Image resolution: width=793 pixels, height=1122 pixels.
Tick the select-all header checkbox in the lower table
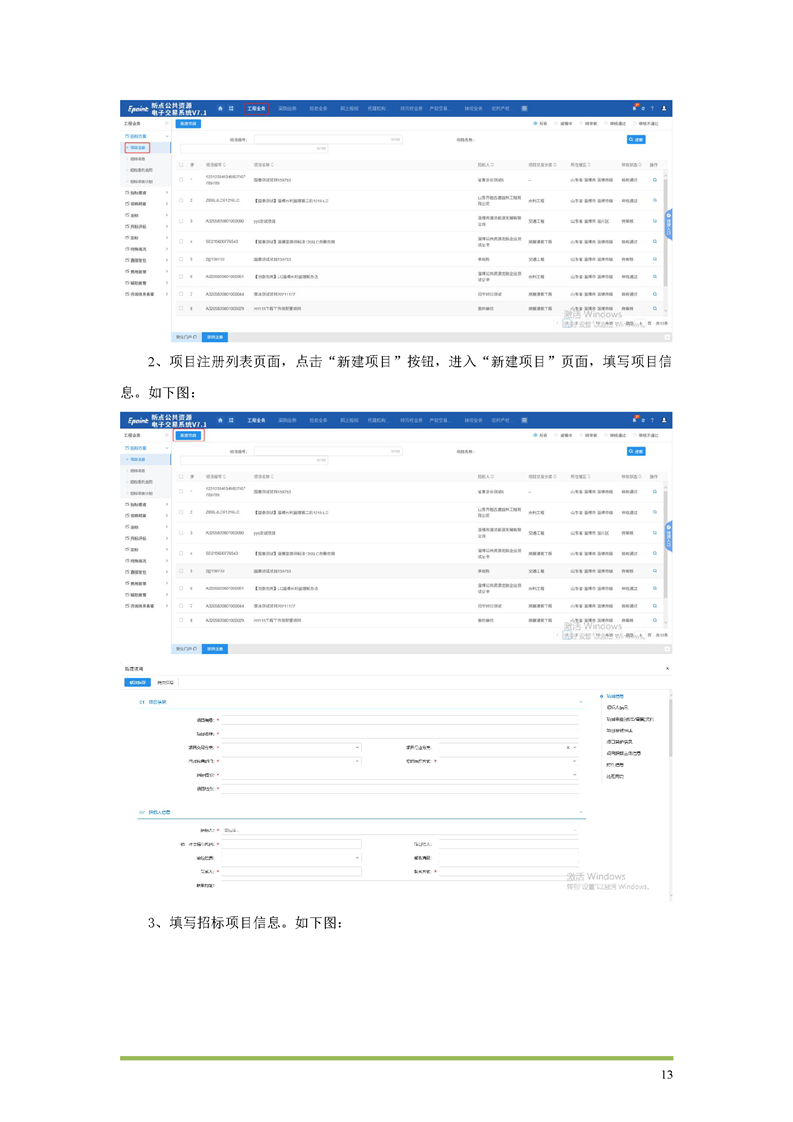[x=181, y=476]
